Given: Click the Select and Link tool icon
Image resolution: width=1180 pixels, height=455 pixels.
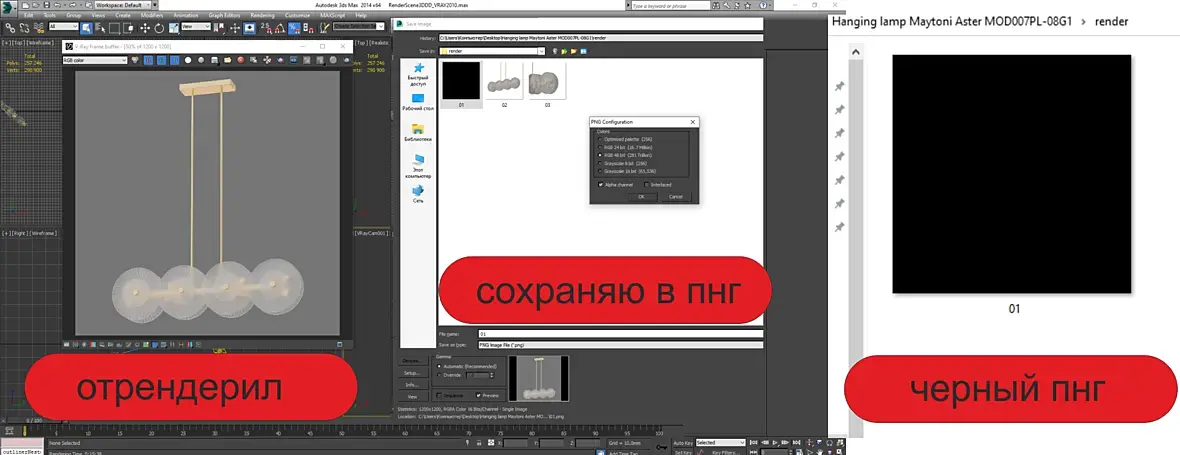Looking at the screenshot, I should (10, 28).
